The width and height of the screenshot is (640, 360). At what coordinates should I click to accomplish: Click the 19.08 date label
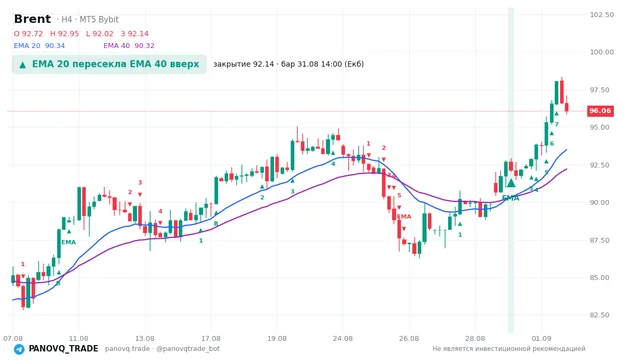[x=277, y=338]
